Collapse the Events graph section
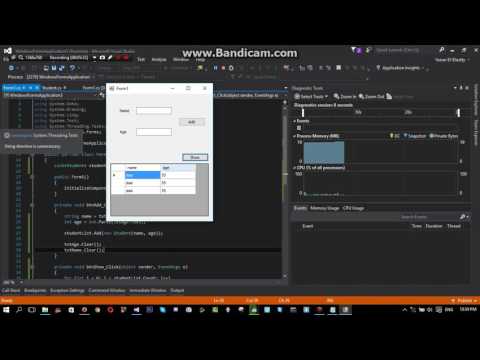This screenshot has width=480, height=360. point(294,121)
